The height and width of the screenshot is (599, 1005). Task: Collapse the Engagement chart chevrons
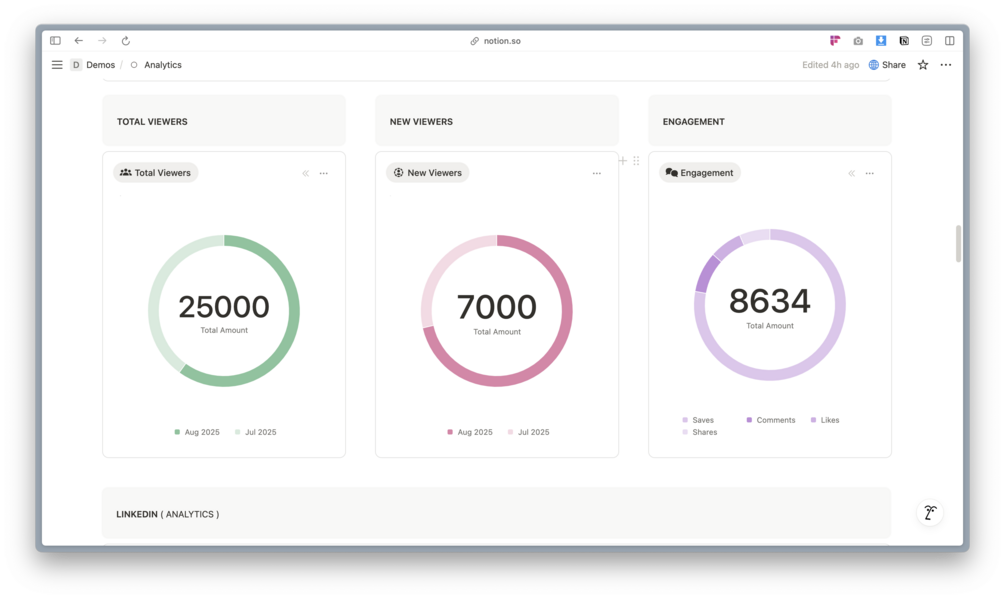pos(852,173)
